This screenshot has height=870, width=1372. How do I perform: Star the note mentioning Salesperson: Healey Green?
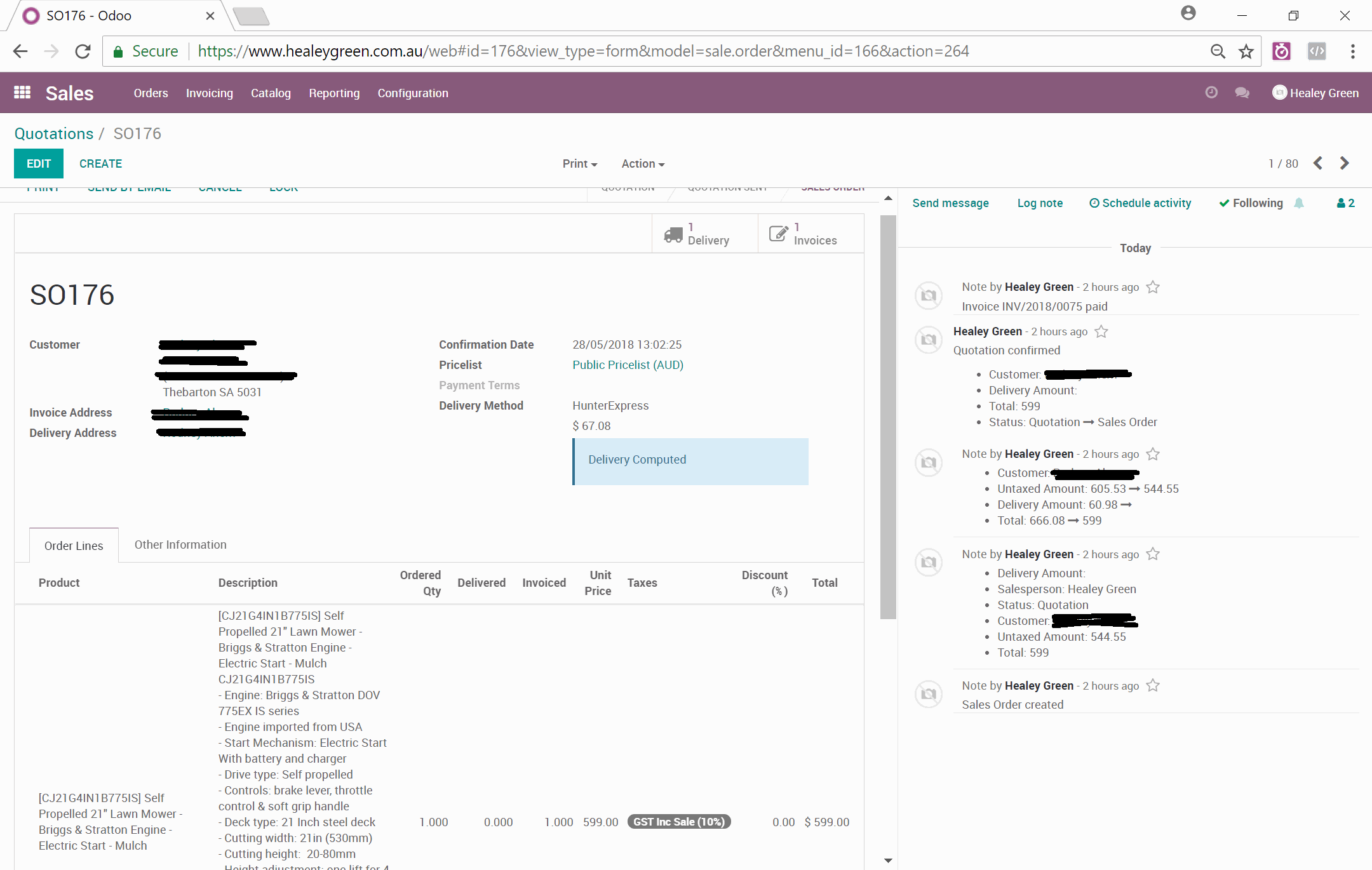(1153, 554)
